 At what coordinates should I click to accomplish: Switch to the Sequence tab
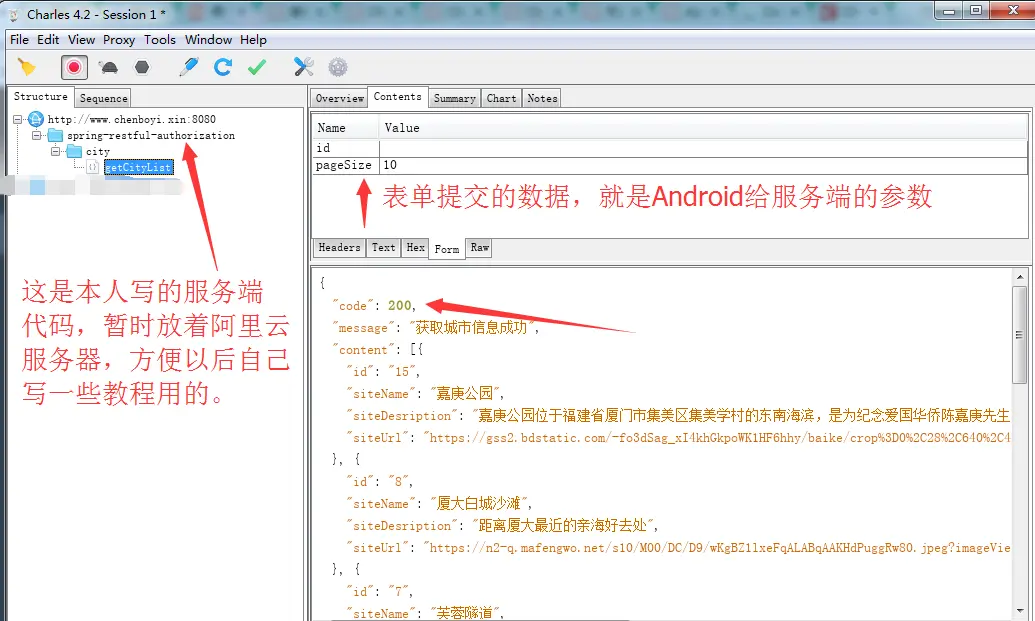103,98
